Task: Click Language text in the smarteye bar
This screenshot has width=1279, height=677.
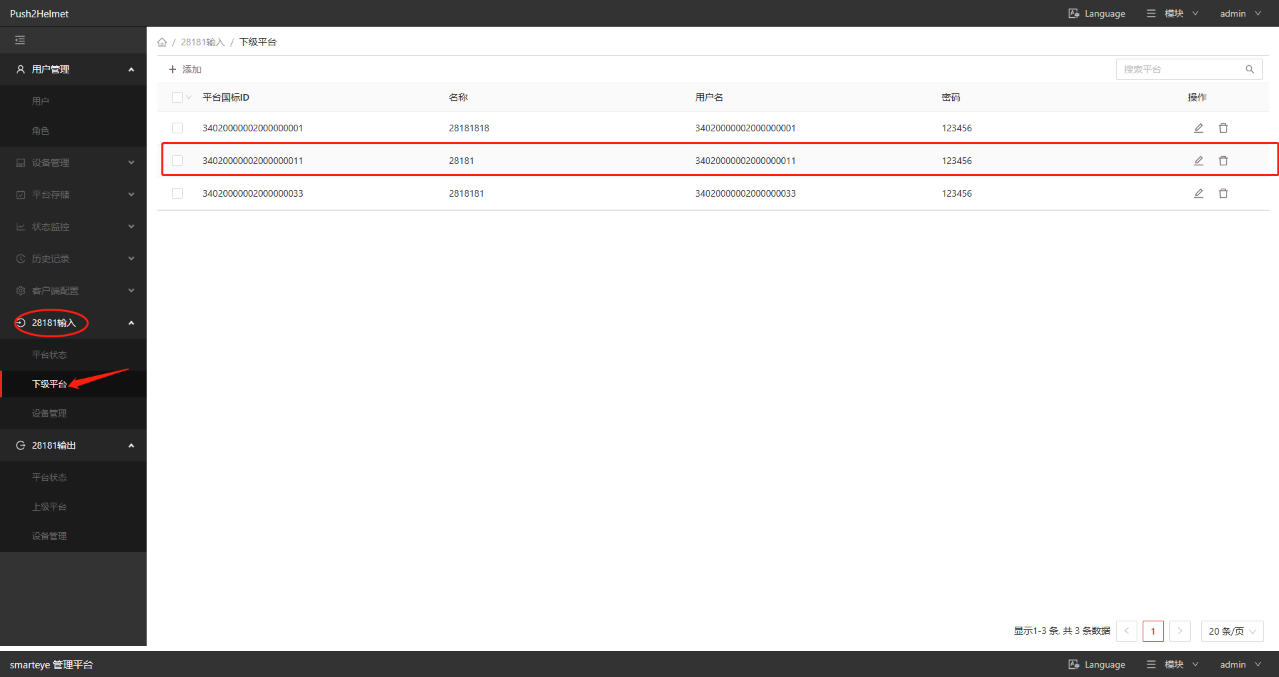Action: click(x=1105, y=664)
